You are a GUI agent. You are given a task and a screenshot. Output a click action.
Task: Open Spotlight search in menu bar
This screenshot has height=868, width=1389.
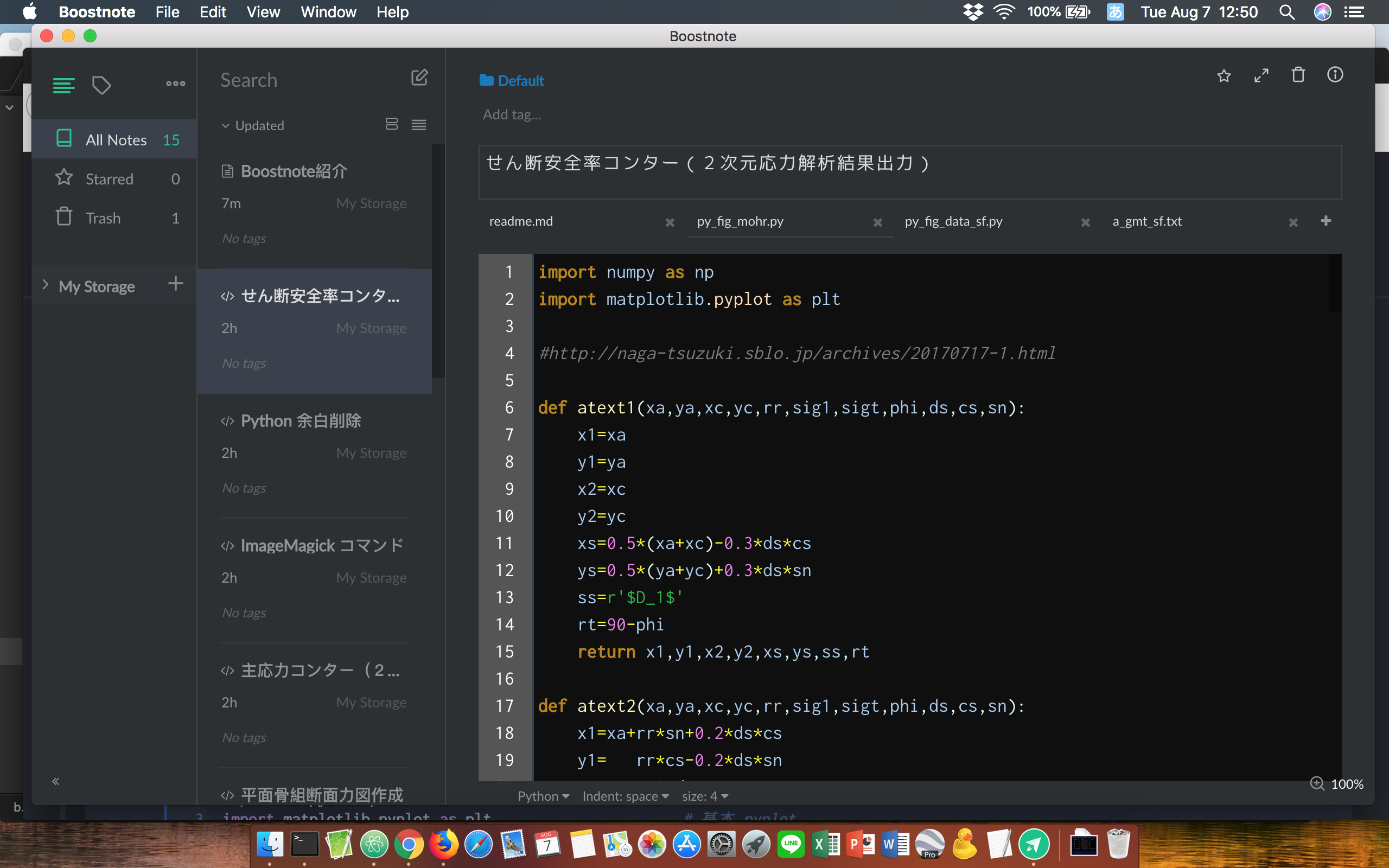pyautogui.click(x=1286, y=11)
